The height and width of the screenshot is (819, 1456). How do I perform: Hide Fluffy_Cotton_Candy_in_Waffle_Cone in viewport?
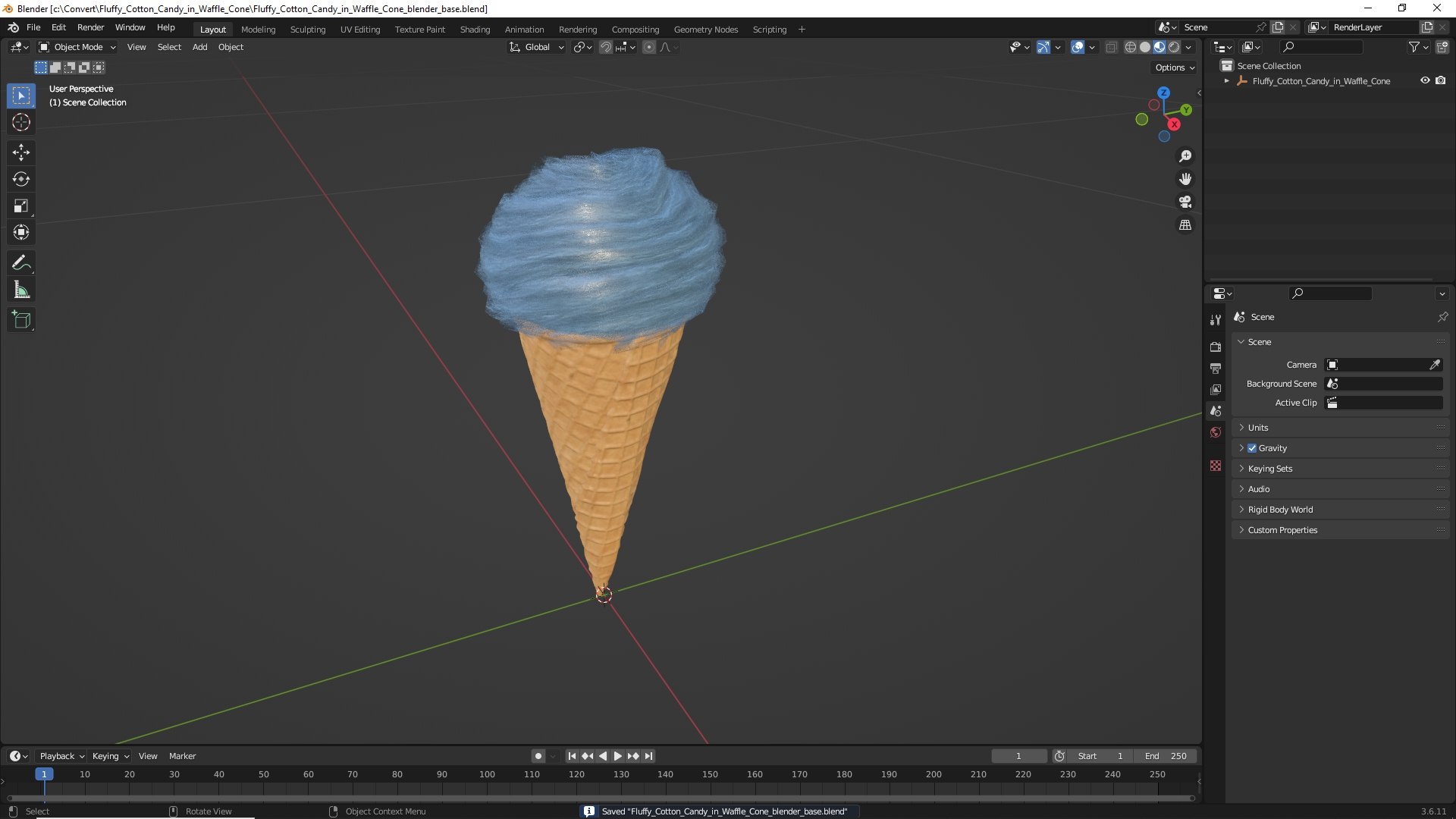pyautogui.click(x=1425, y=80)
